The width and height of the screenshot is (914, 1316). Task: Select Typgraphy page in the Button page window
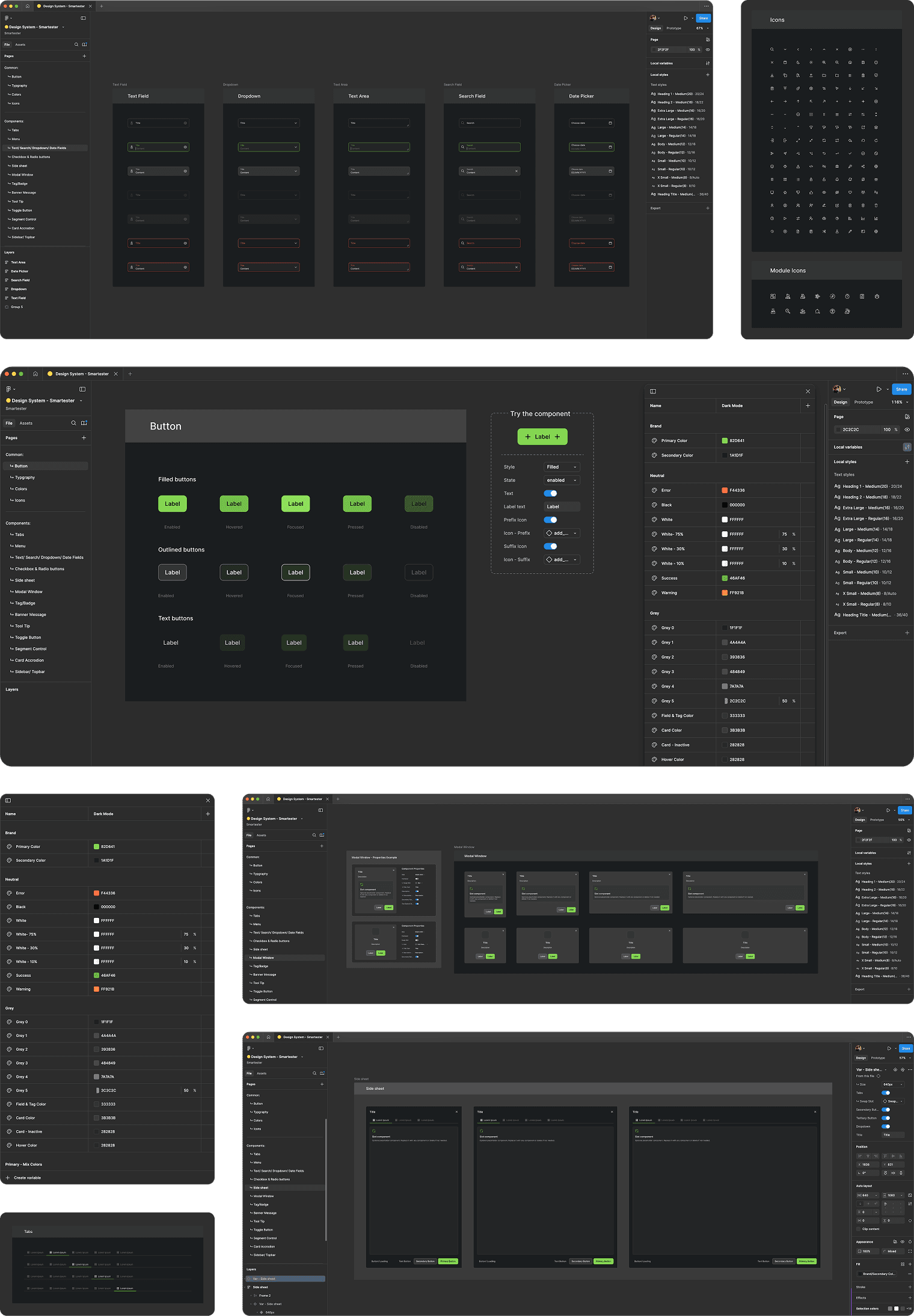[x=25, y=478]
